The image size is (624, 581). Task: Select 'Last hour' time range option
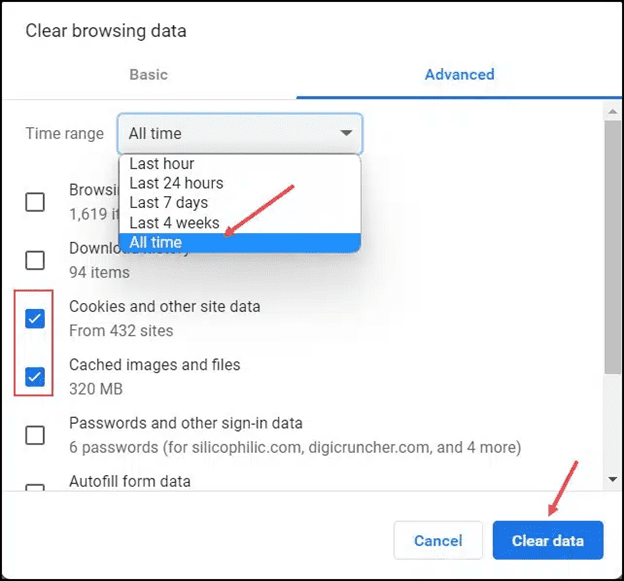(x=162, y=164)
